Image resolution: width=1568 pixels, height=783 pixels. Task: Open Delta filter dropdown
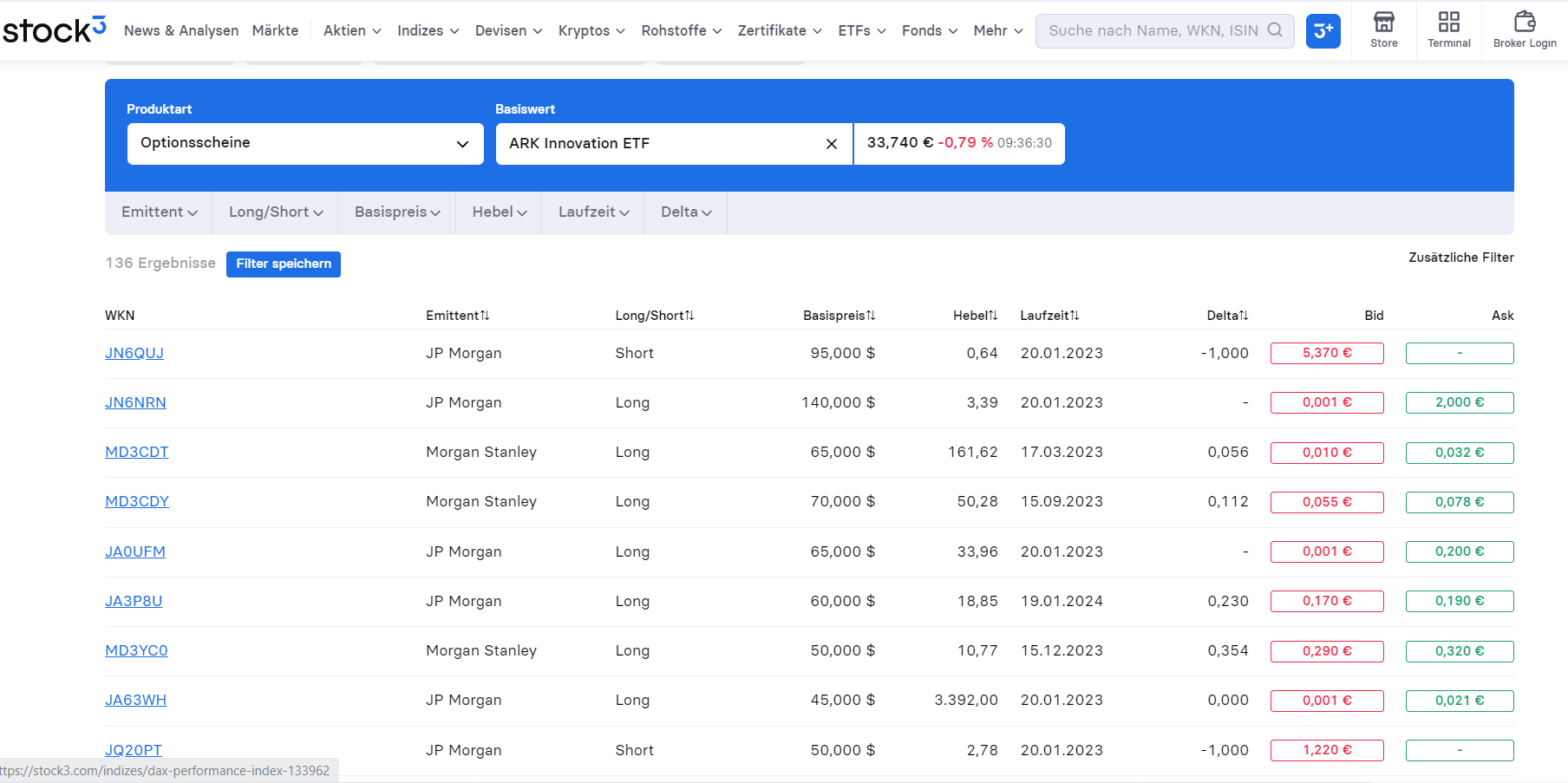click(x=686, y=212)
